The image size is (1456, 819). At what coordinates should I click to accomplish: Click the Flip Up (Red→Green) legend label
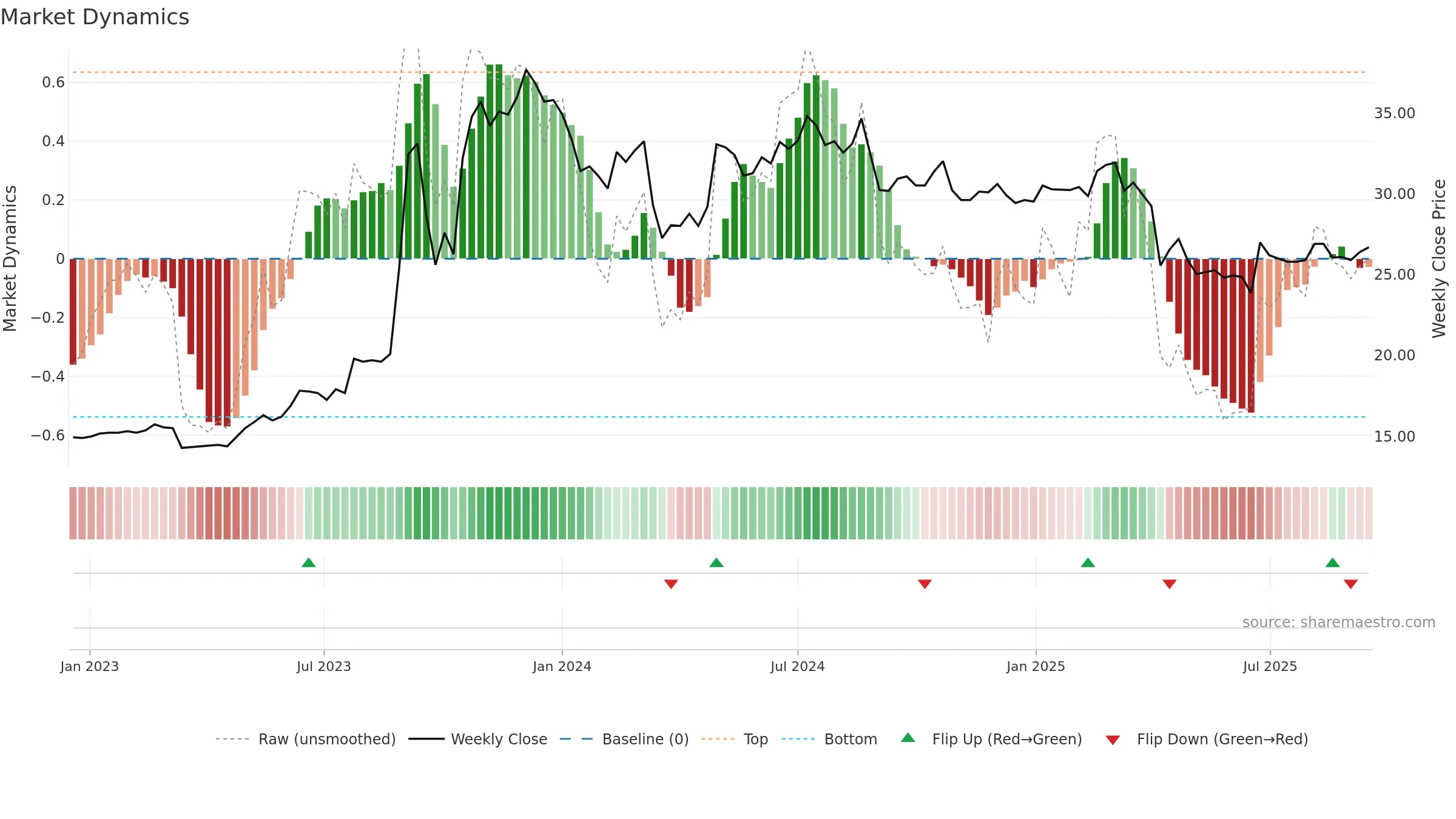click(x=1007, y=739)
